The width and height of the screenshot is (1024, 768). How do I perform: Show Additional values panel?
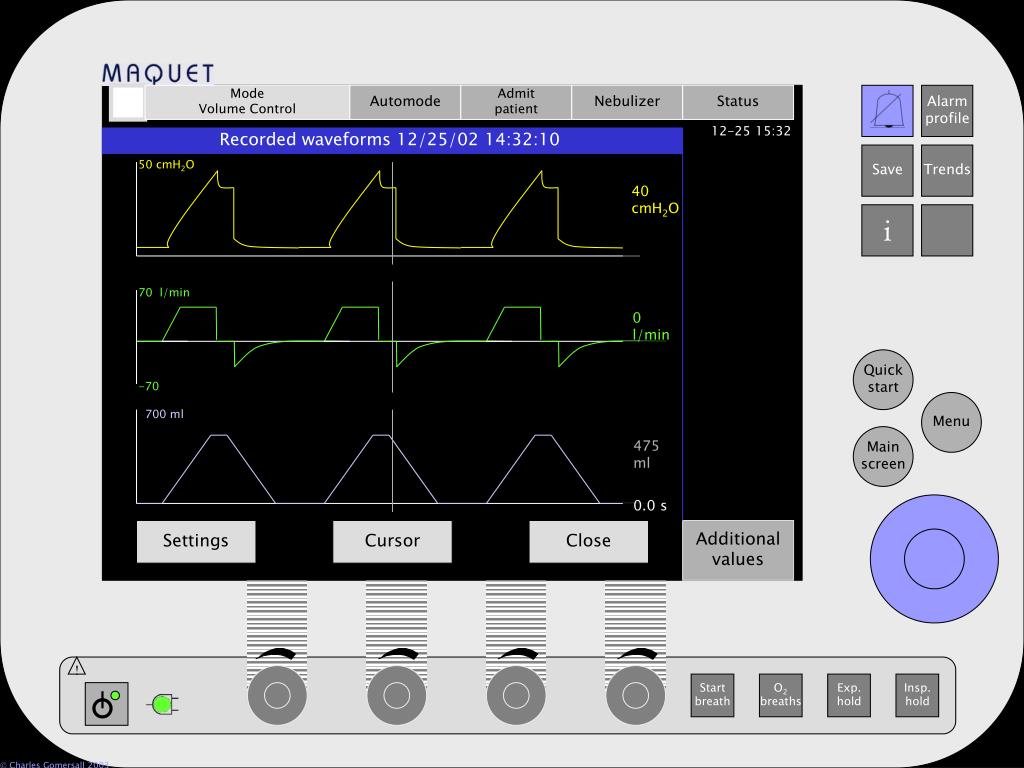coord(738,550)
